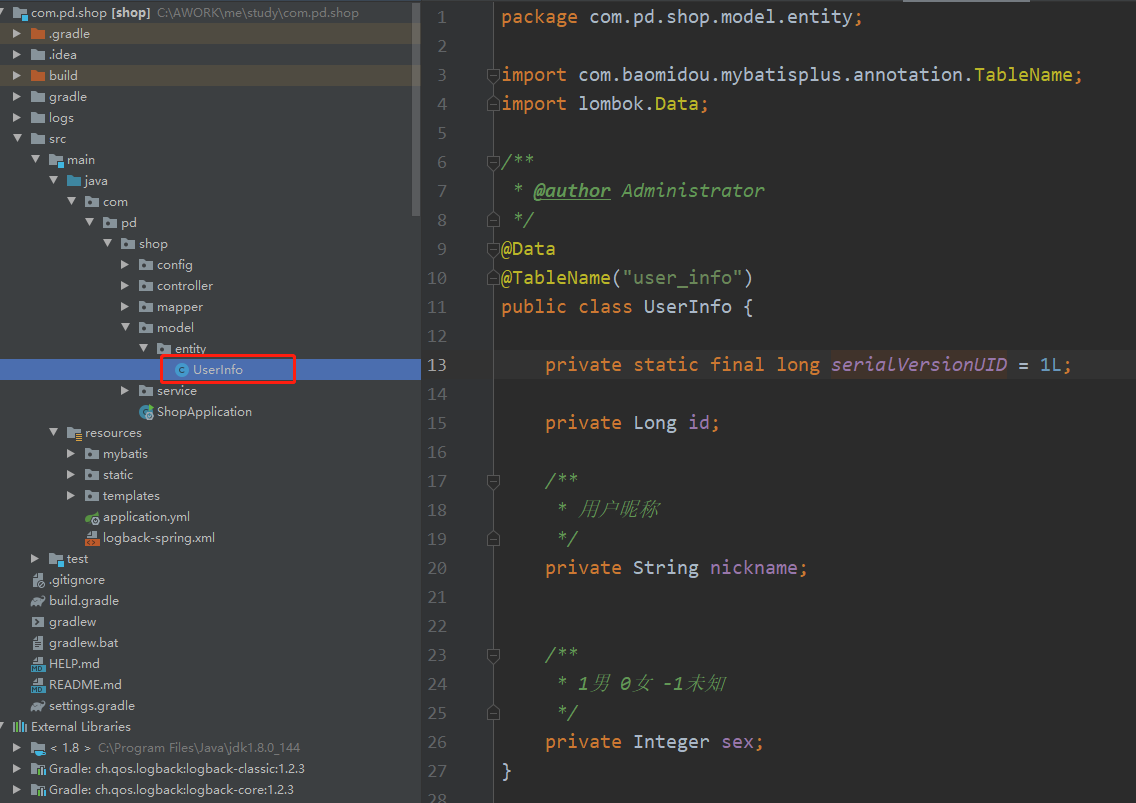The width and height of the screenshot is (1136, 803).
Task: Click the resources folder icon
Action: tap(74, 433)
